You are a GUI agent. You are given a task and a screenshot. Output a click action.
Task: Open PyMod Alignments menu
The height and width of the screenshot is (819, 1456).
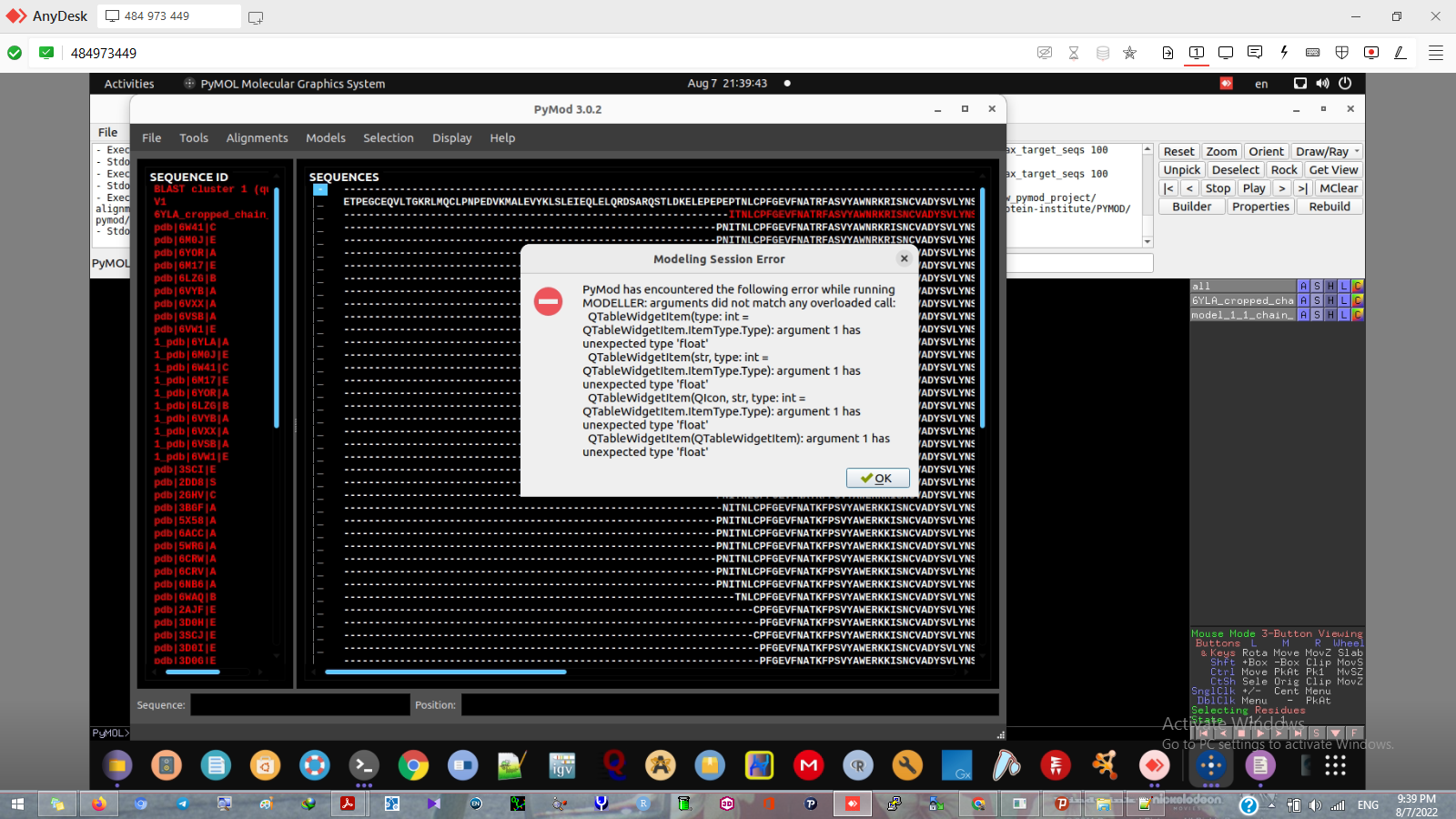[x=257, y=137]
